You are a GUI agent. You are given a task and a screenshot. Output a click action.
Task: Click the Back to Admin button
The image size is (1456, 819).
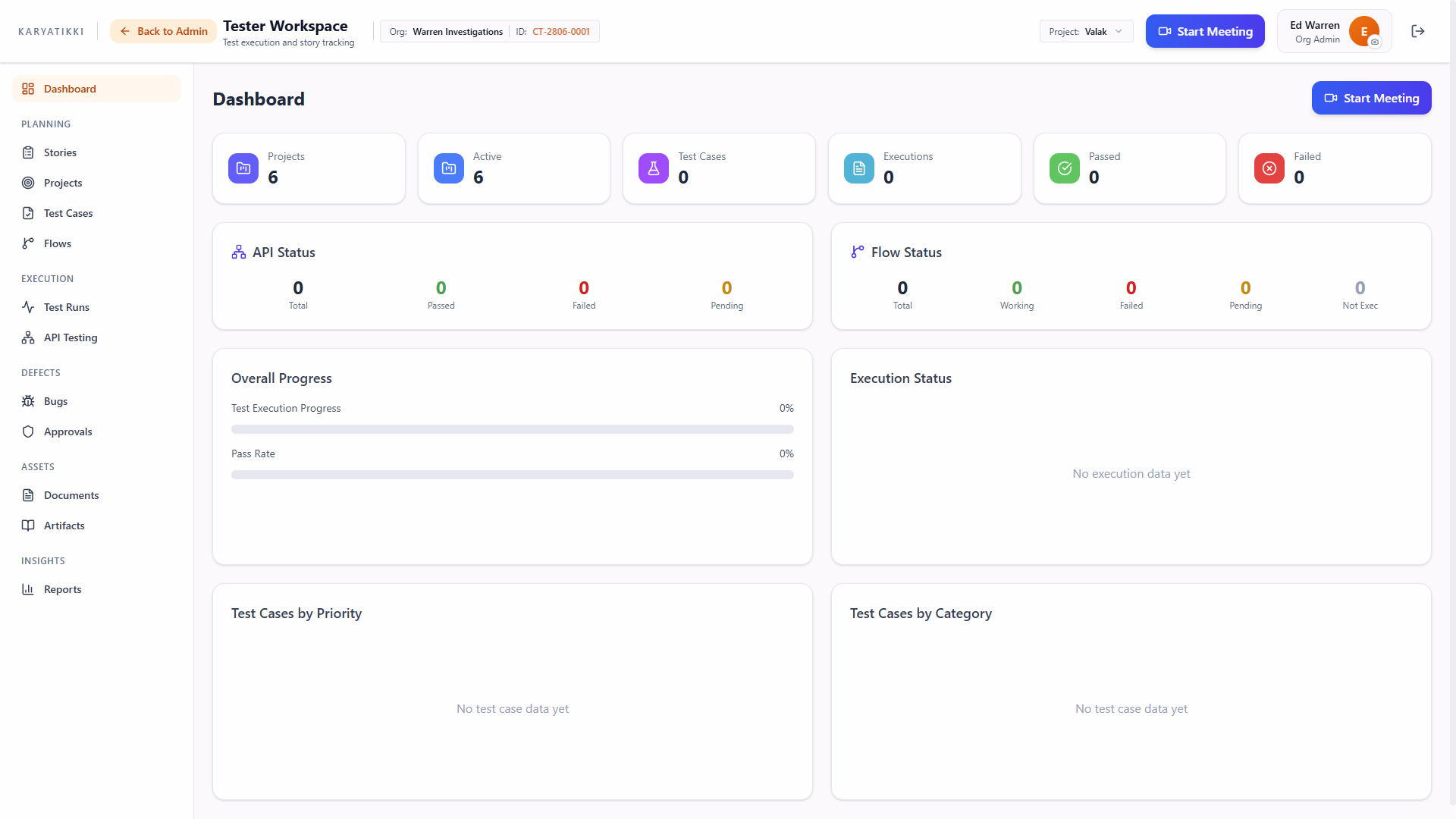(x=163, y=31)
